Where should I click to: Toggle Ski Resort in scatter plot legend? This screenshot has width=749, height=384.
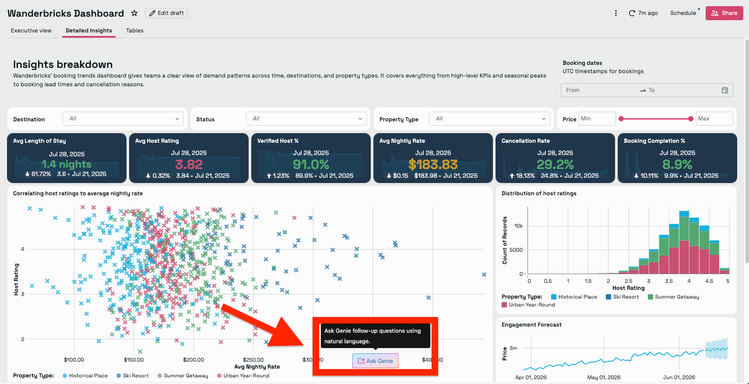coord(134,376)
